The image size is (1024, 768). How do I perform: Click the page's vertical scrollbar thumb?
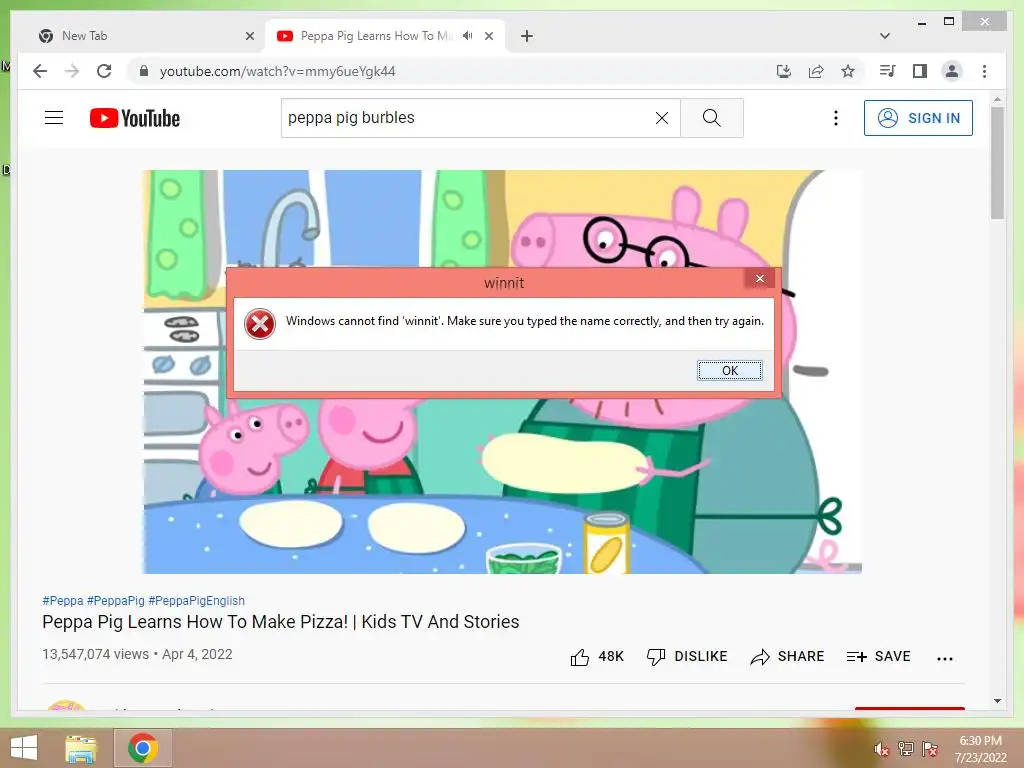point(997,162)
